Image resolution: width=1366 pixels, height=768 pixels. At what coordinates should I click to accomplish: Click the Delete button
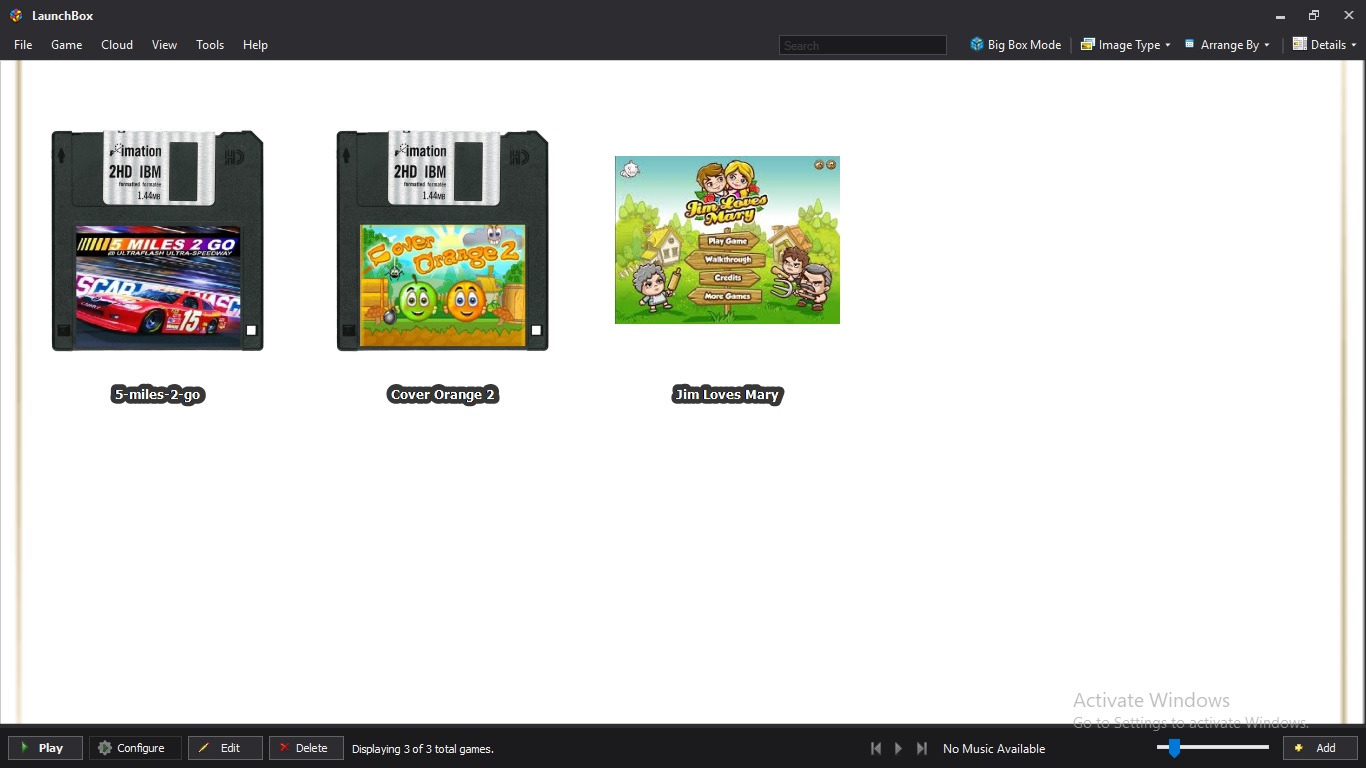point(306,748)
